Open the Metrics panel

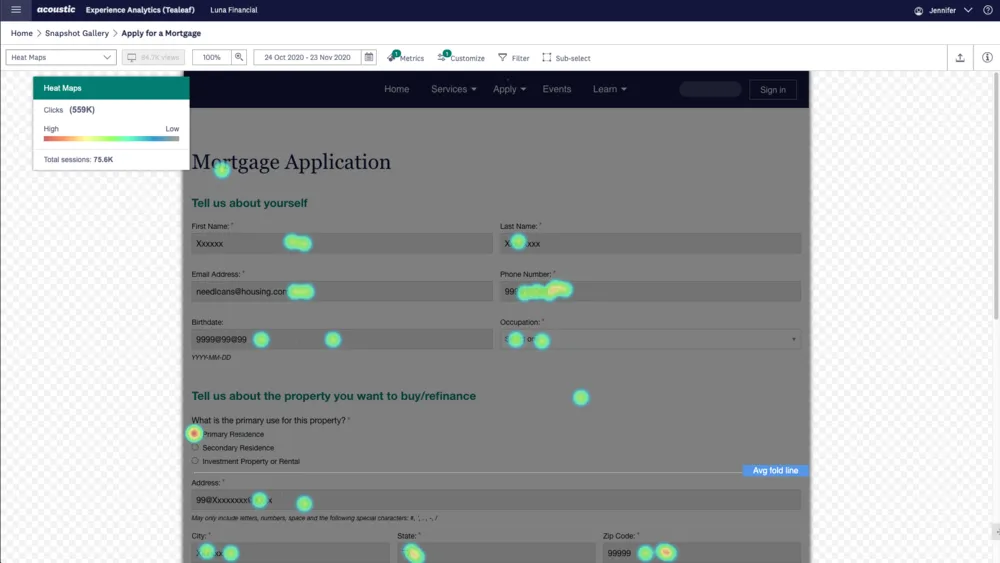406,58
